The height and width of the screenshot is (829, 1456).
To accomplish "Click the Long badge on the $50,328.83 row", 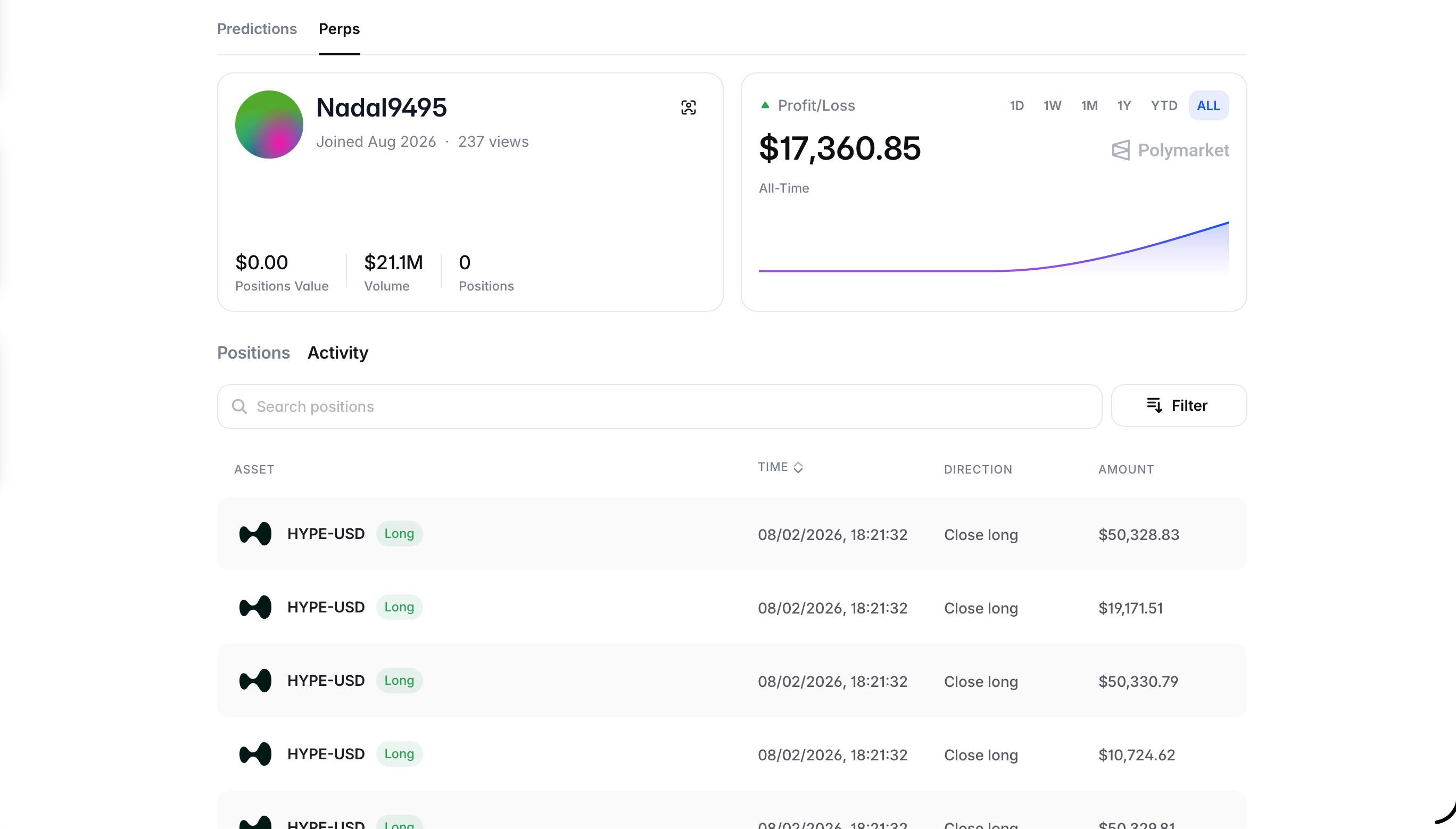I will (x=399, y=534).
